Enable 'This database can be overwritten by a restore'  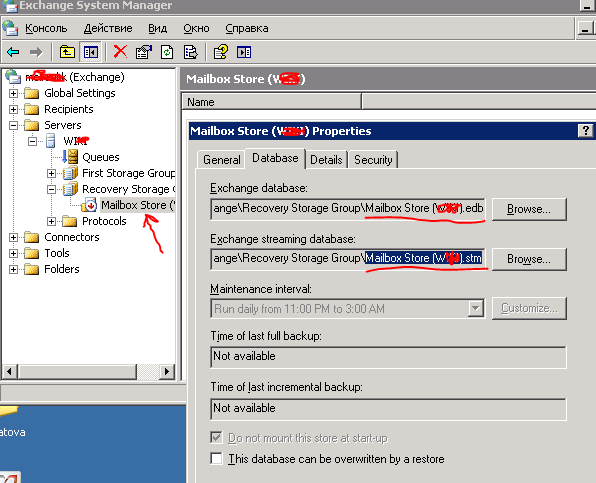point(216,458)
